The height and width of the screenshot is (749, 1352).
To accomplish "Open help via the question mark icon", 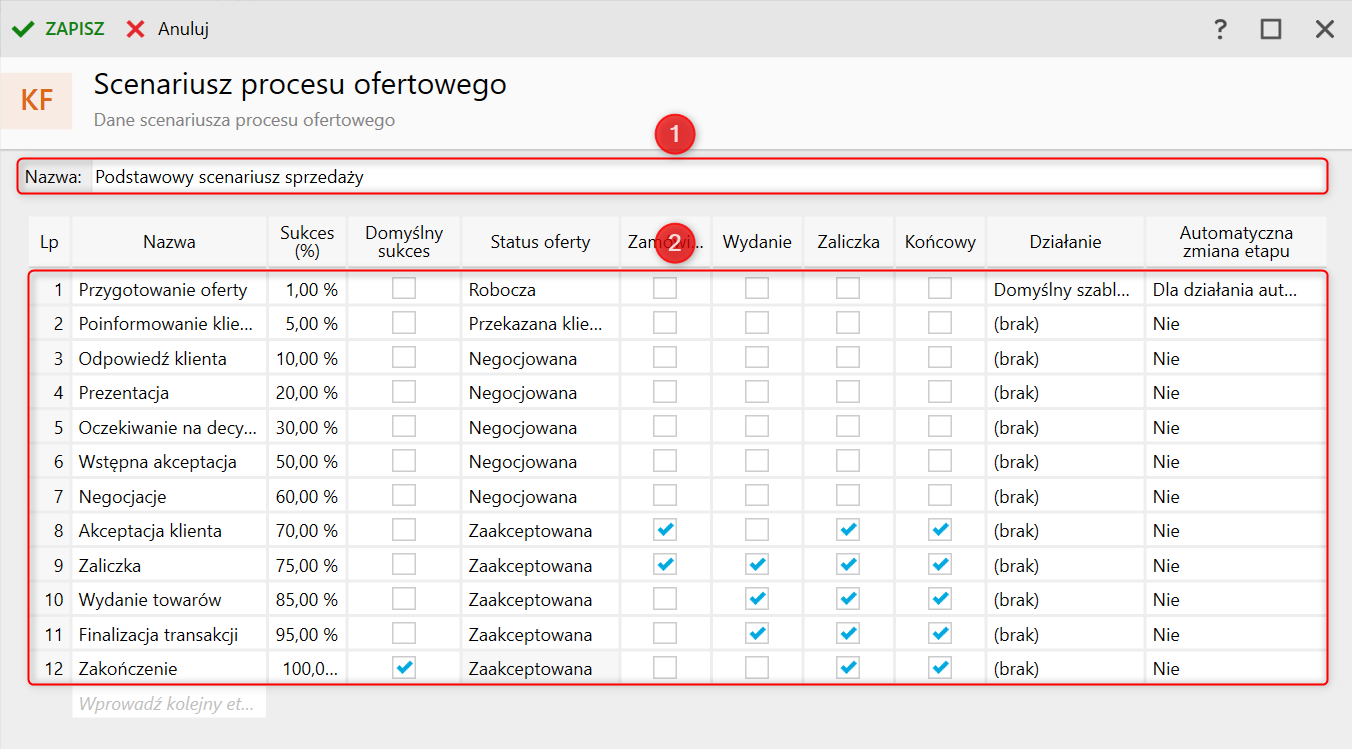I will pos(1220,29).
